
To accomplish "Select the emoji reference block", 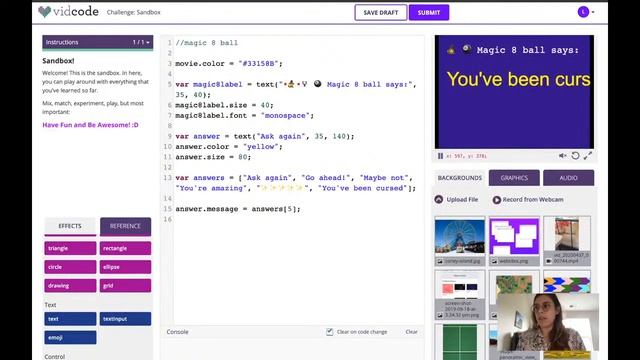I will pyautogui.click(x=70, y=338).
